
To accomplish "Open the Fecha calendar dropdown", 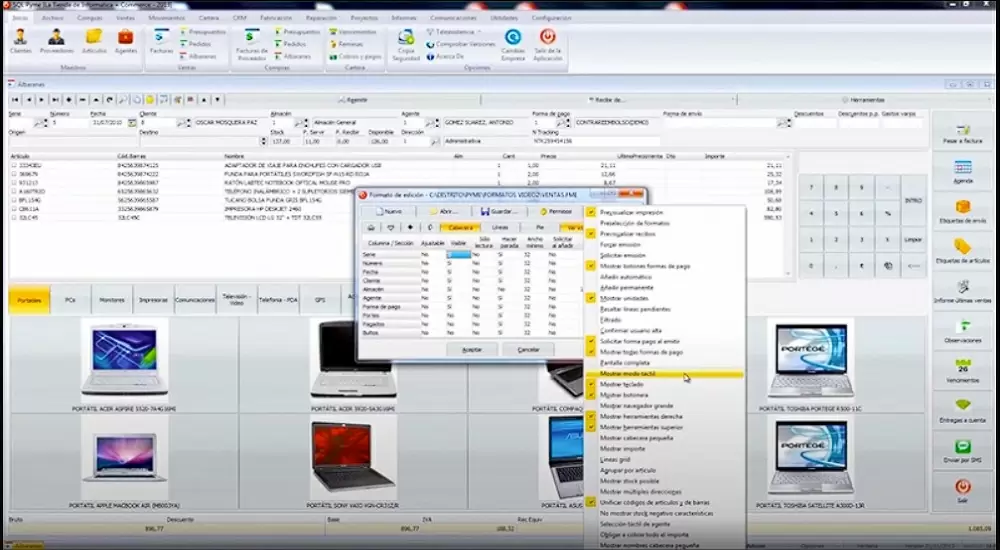I will pos(132,123).
